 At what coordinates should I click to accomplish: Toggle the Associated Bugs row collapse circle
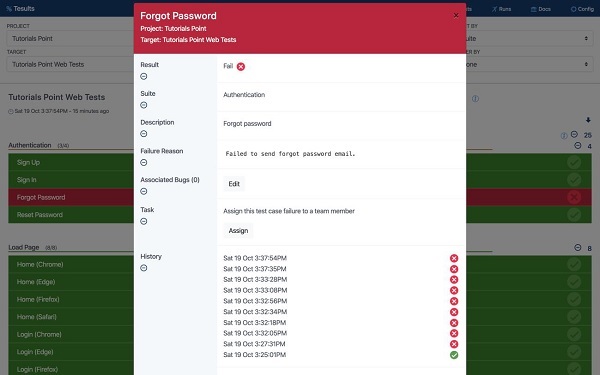click(143, 191)
